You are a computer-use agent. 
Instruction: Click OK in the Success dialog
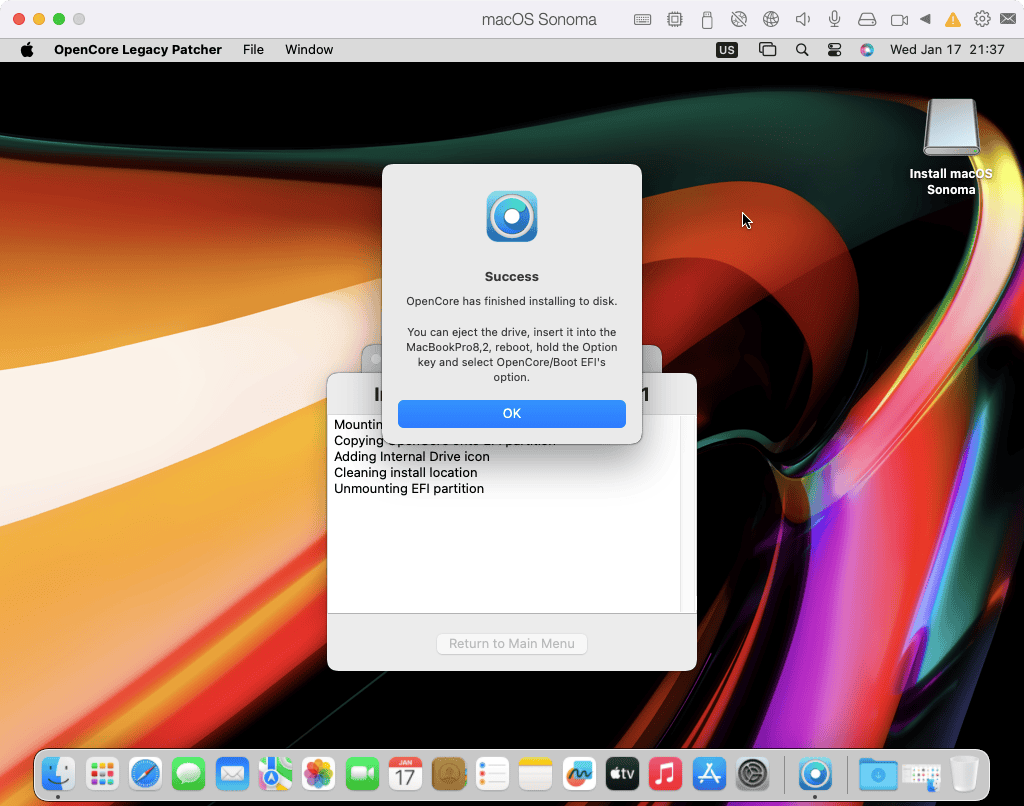point(511,414)
